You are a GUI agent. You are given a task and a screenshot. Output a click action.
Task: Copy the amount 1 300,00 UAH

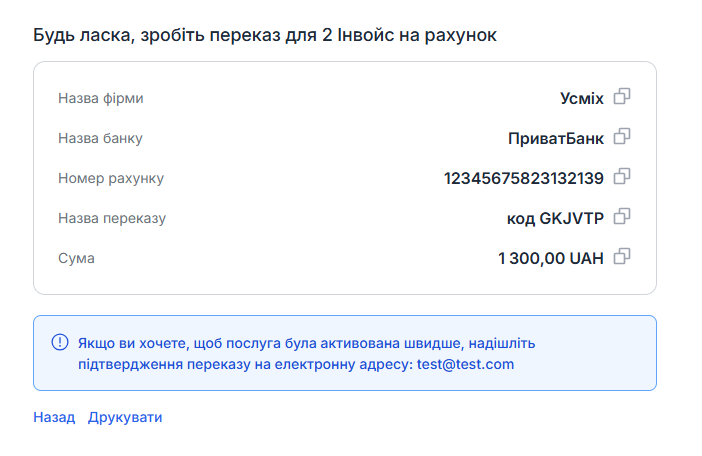click(622, 256)
